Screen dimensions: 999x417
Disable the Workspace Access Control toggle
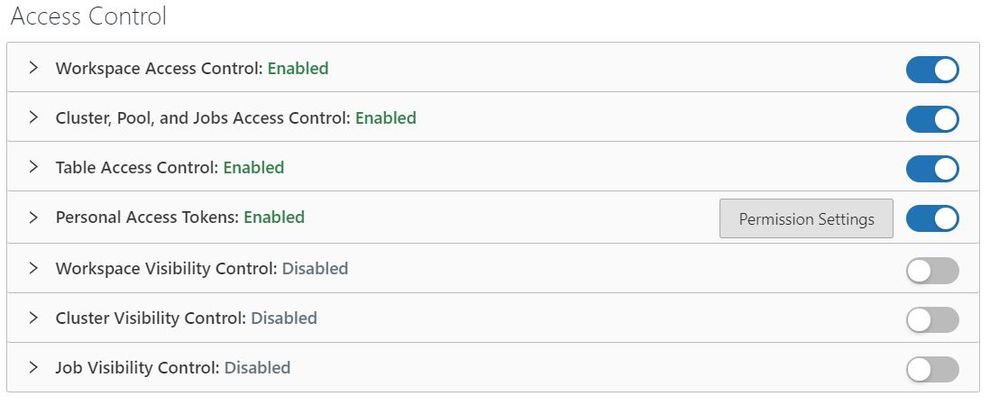click(x=932, y=69)
